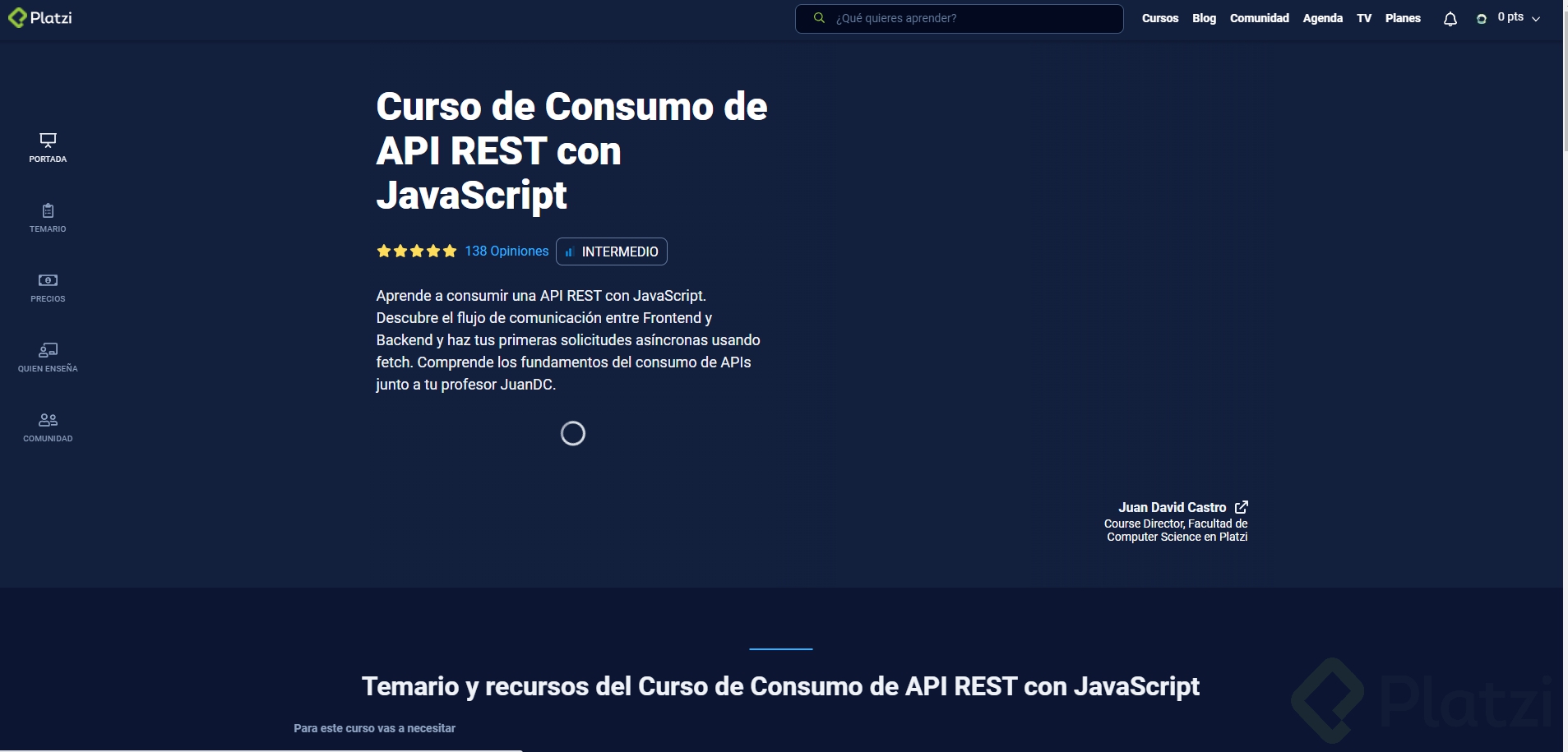Click the Quien Enseña teacher icon
1568x752 pixels.
coord(48,350)
